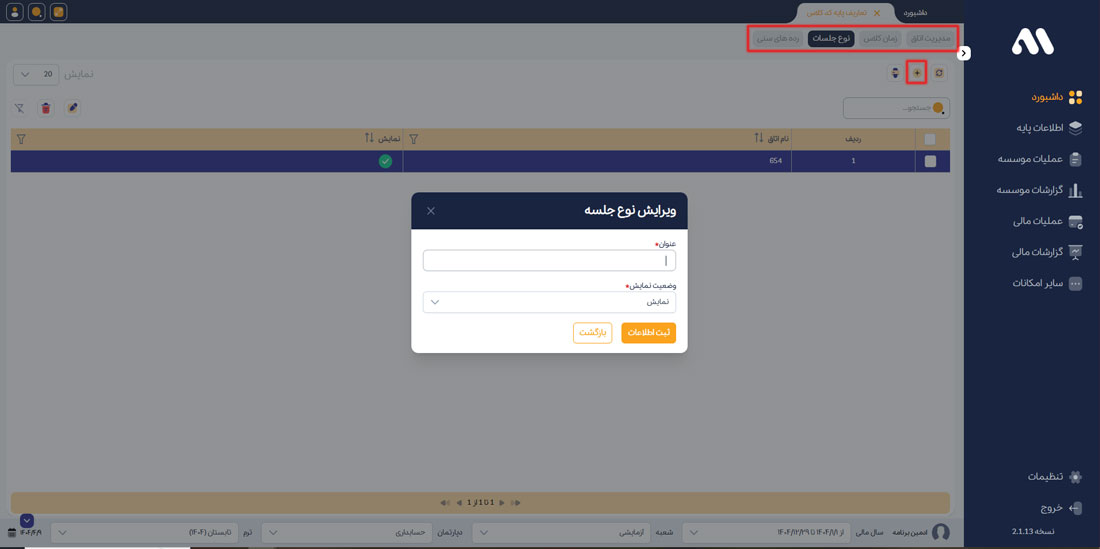Click the refresh icon in the toolbar

939,73
